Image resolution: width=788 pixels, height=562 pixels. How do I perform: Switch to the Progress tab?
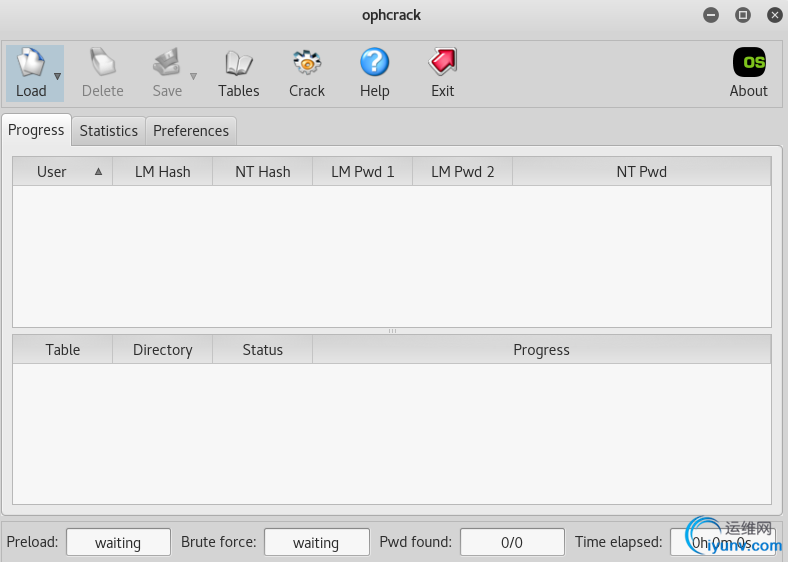pos(36,130)
